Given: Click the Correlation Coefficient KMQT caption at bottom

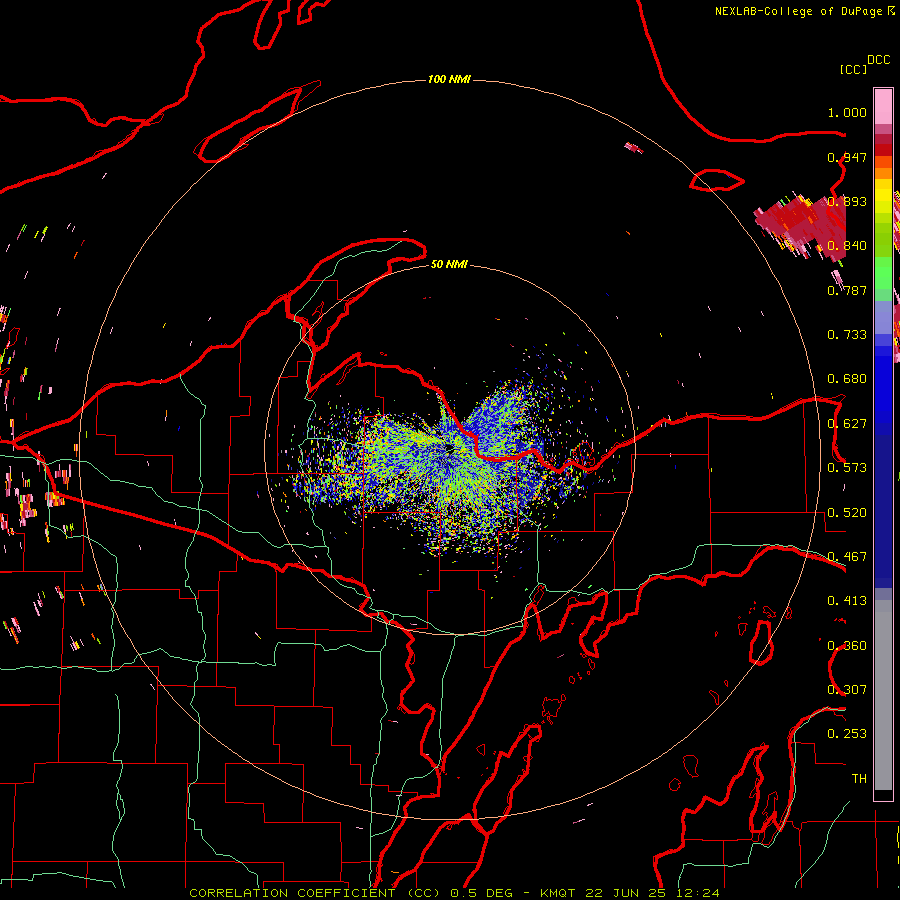Looking at the screenshot, I should pyautogui.click(x=454, y=893).
